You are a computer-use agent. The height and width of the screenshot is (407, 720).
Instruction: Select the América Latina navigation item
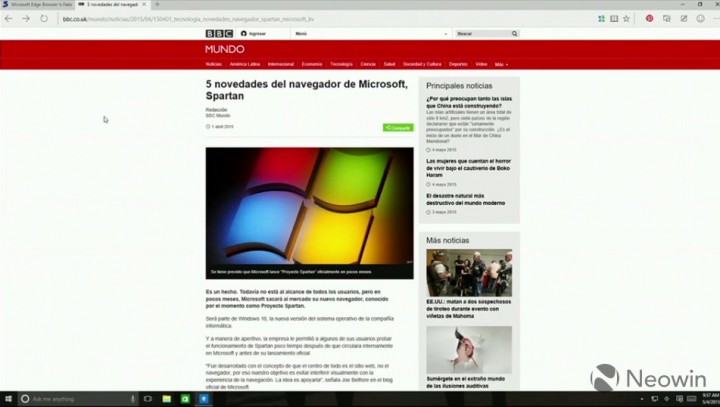pyautogui.click(x=245, y=64)
